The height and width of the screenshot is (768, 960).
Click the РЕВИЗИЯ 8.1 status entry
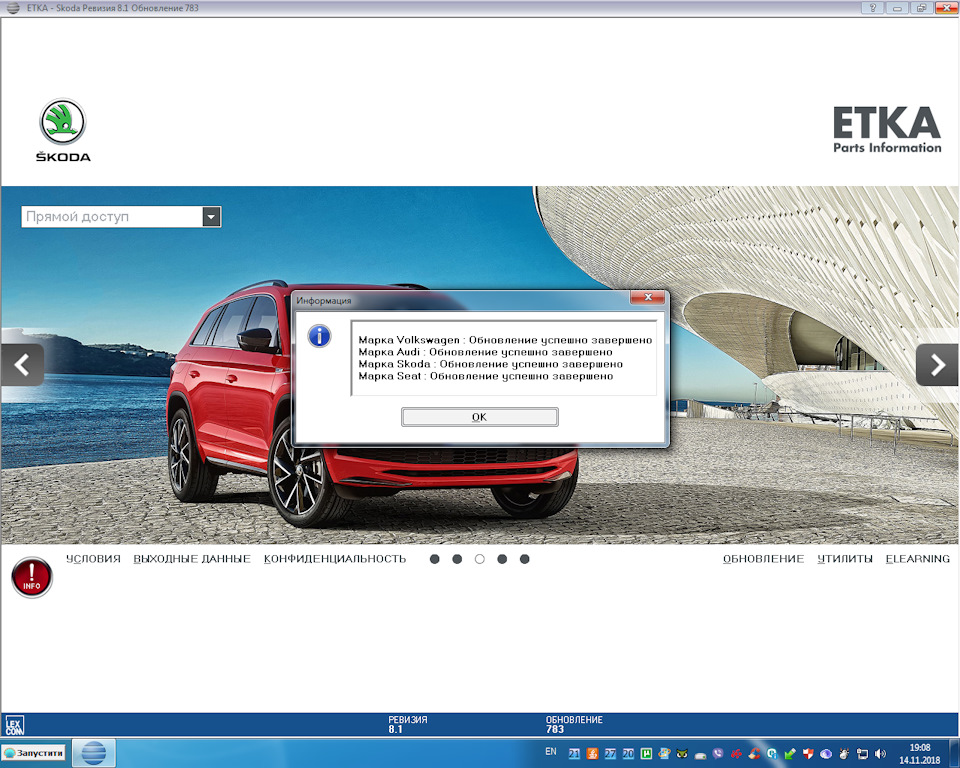408,725
